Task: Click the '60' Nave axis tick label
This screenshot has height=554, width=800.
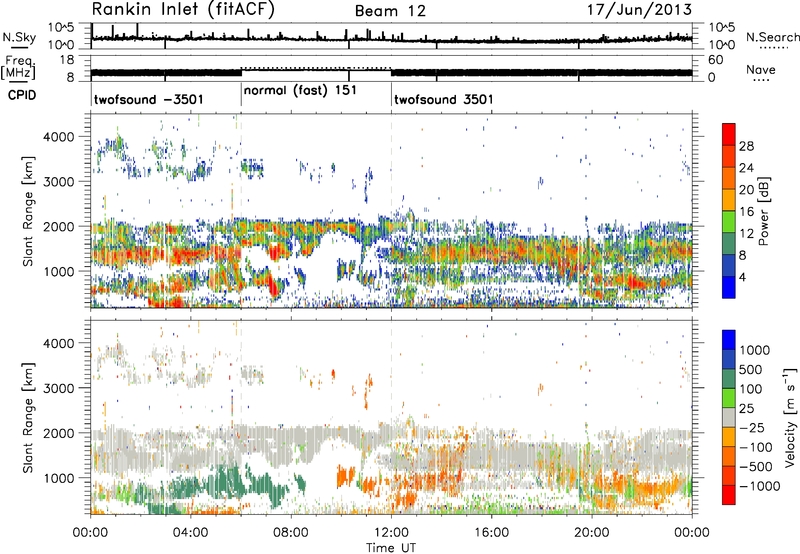Action: click(x=715, y=60)
